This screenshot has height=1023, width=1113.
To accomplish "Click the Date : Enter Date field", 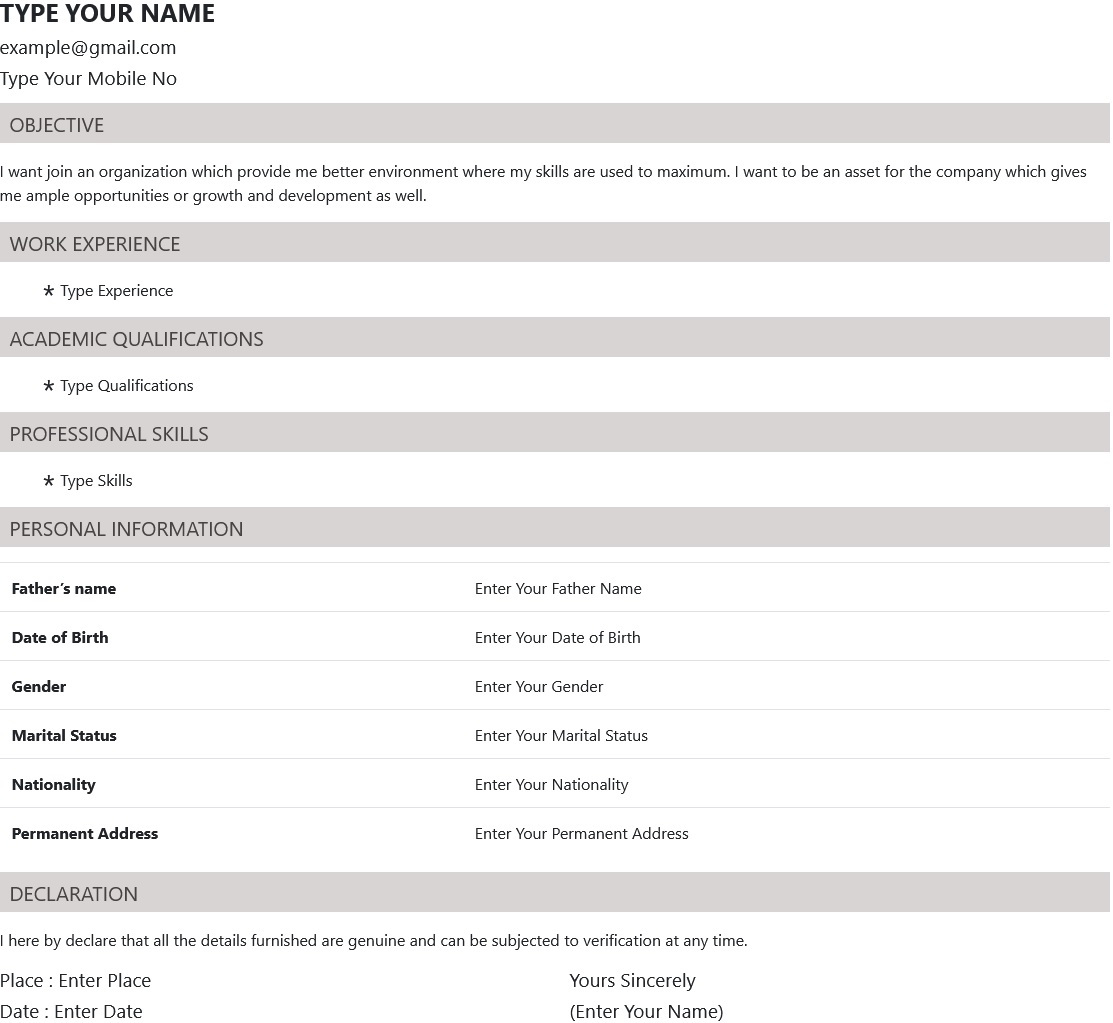I will click(x=71, y=1011).
